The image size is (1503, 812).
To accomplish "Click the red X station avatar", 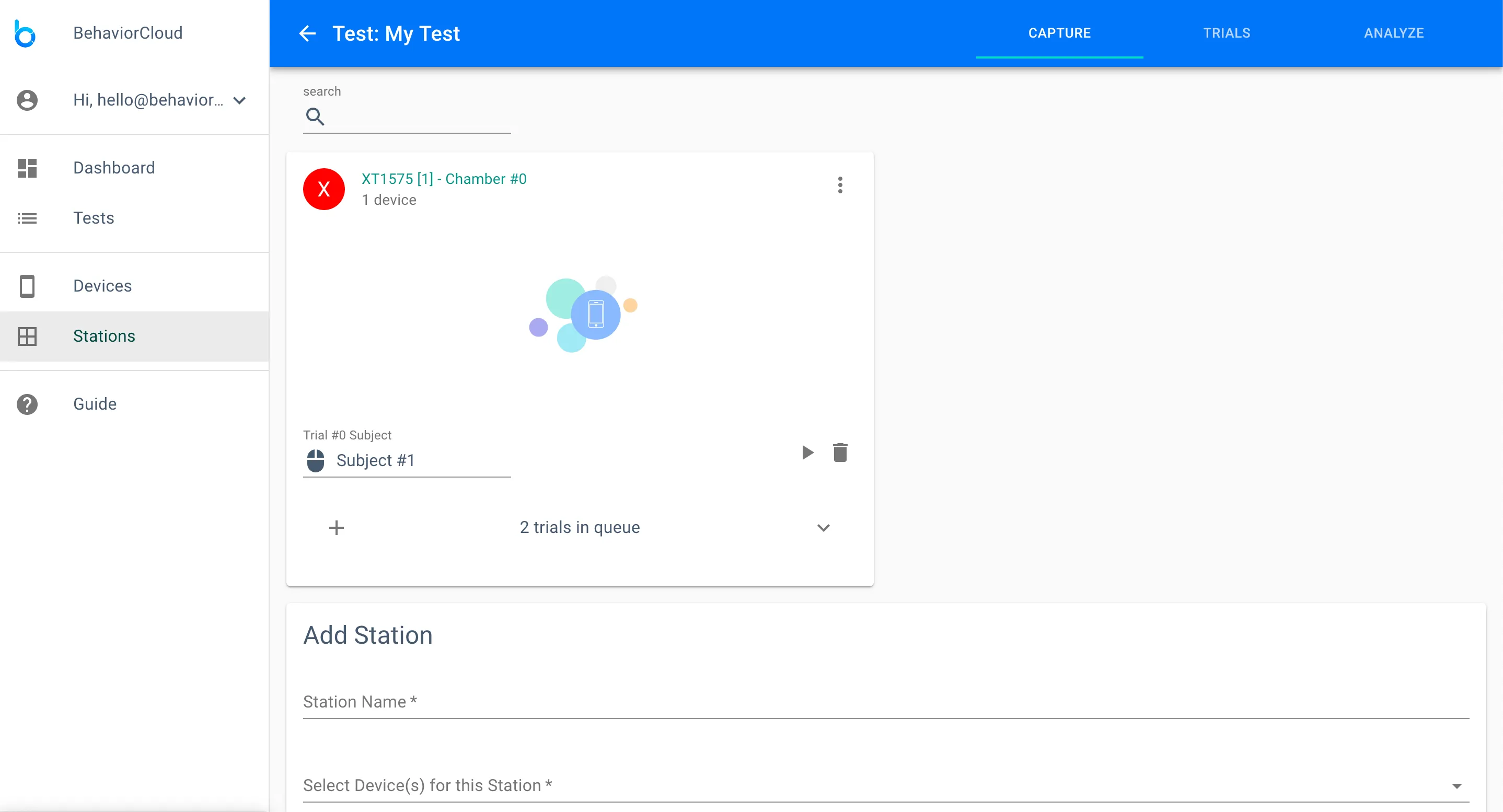I will 325,189.
